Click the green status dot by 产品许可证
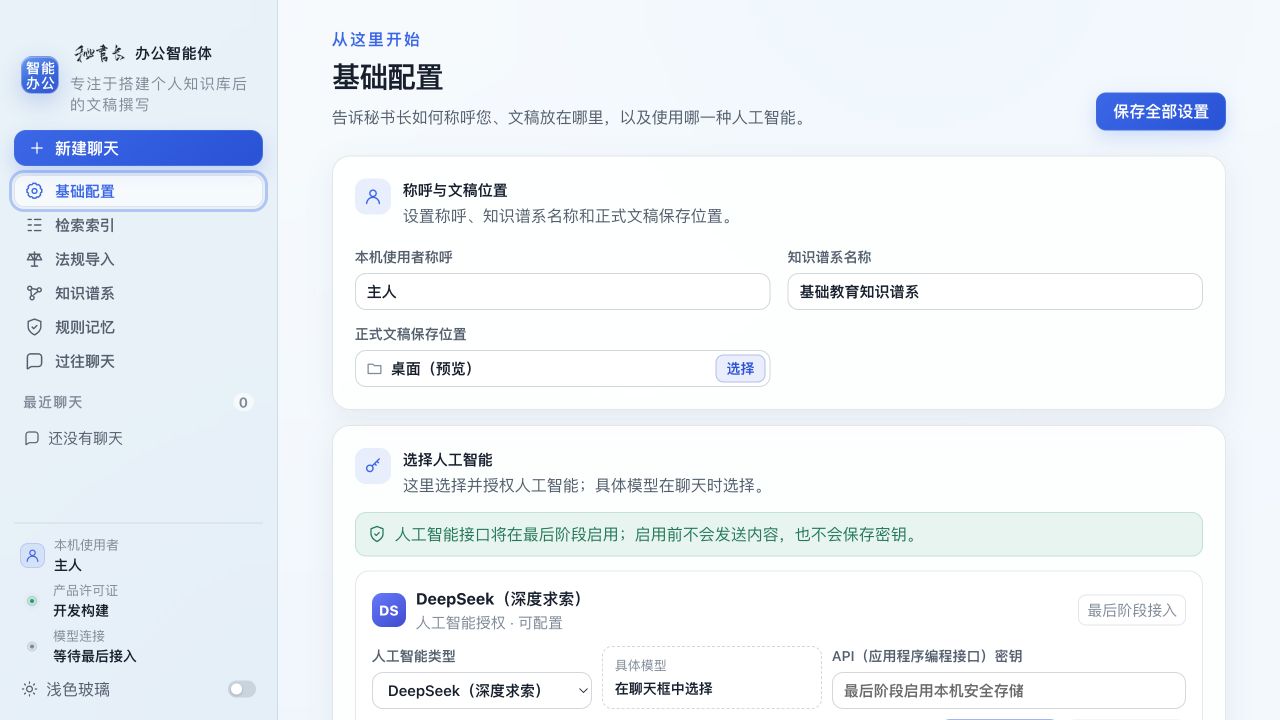The height and width of the screenshot is (720, 1280). [x=32, y=601]
